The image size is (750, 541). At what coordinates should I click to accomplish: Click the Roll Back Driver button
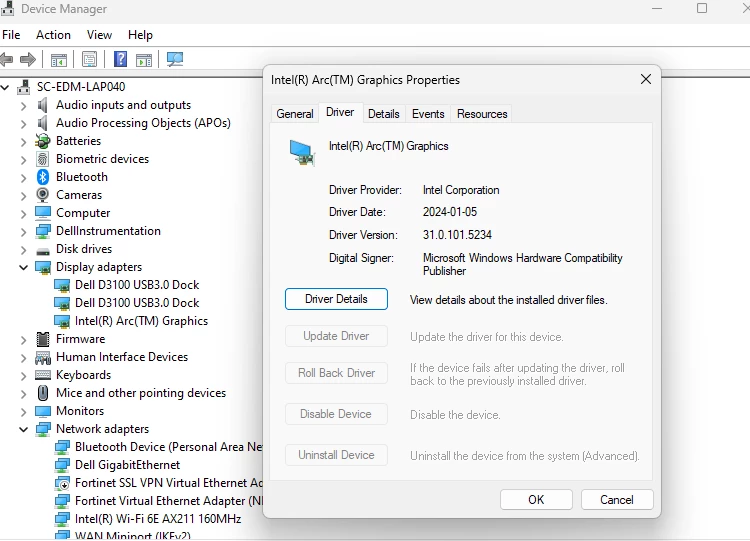point(336,373)
